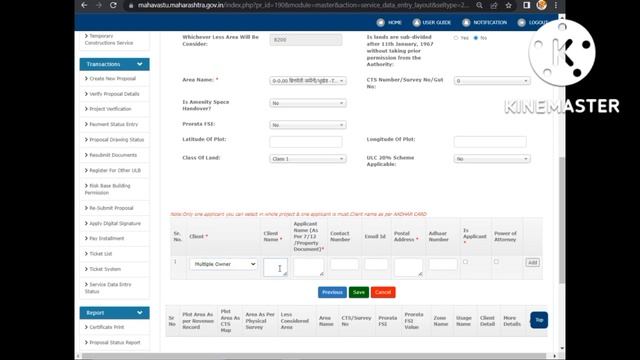Viewport: 640px width, 360px height.
Task: Click share page icon in address bar
Action: [x=494, y=5]
